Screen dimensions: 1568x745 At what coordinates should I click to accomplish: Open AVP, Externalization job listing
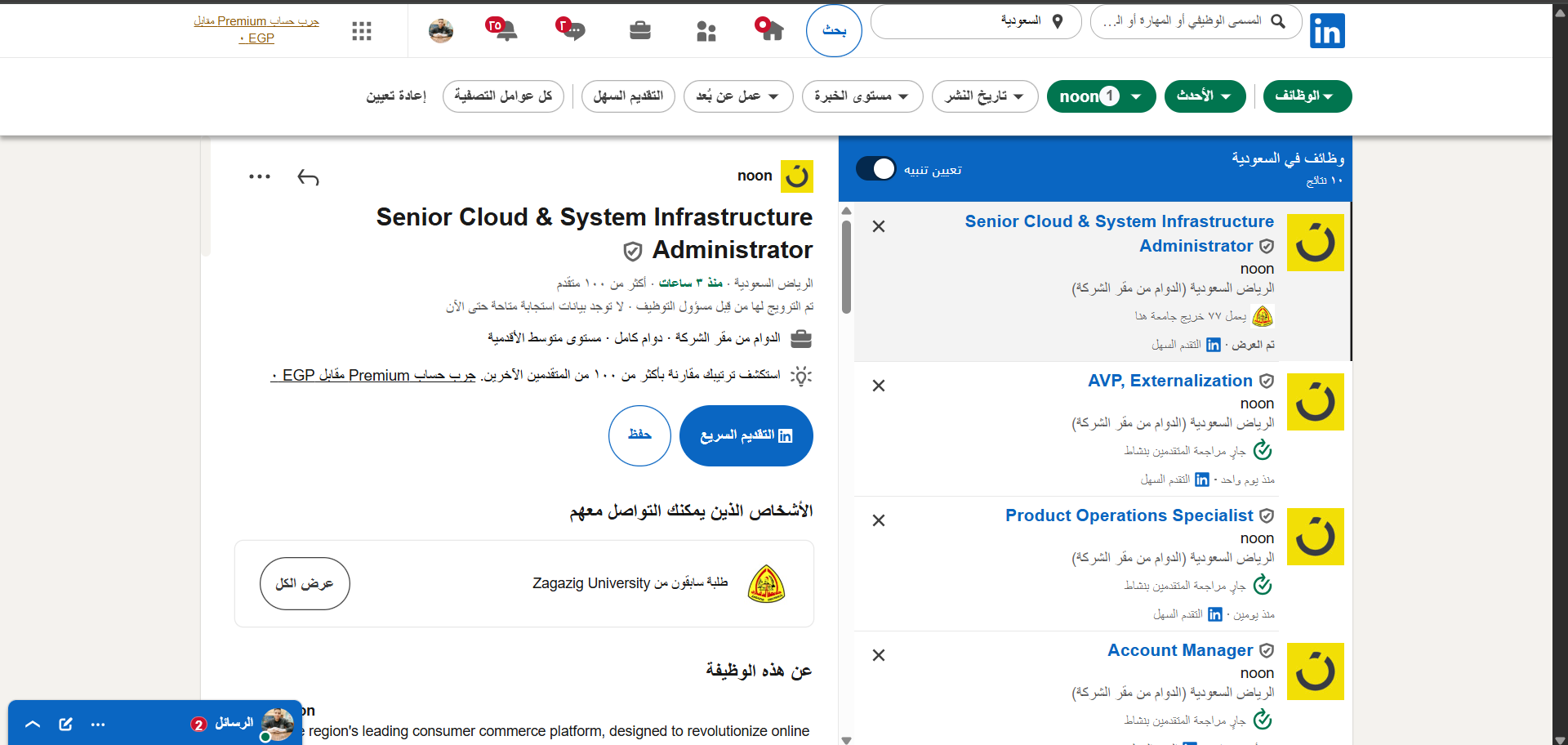1169,381
